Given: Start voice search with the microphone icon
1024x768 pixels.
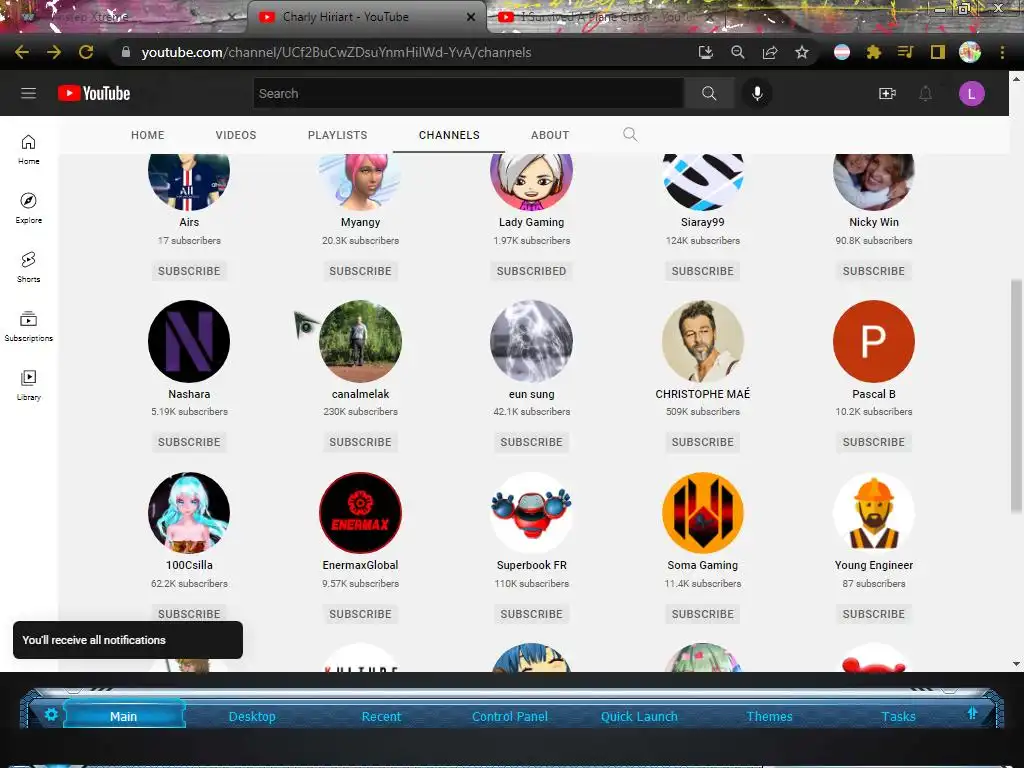Looking at the screenshot, I should (757, 93).
